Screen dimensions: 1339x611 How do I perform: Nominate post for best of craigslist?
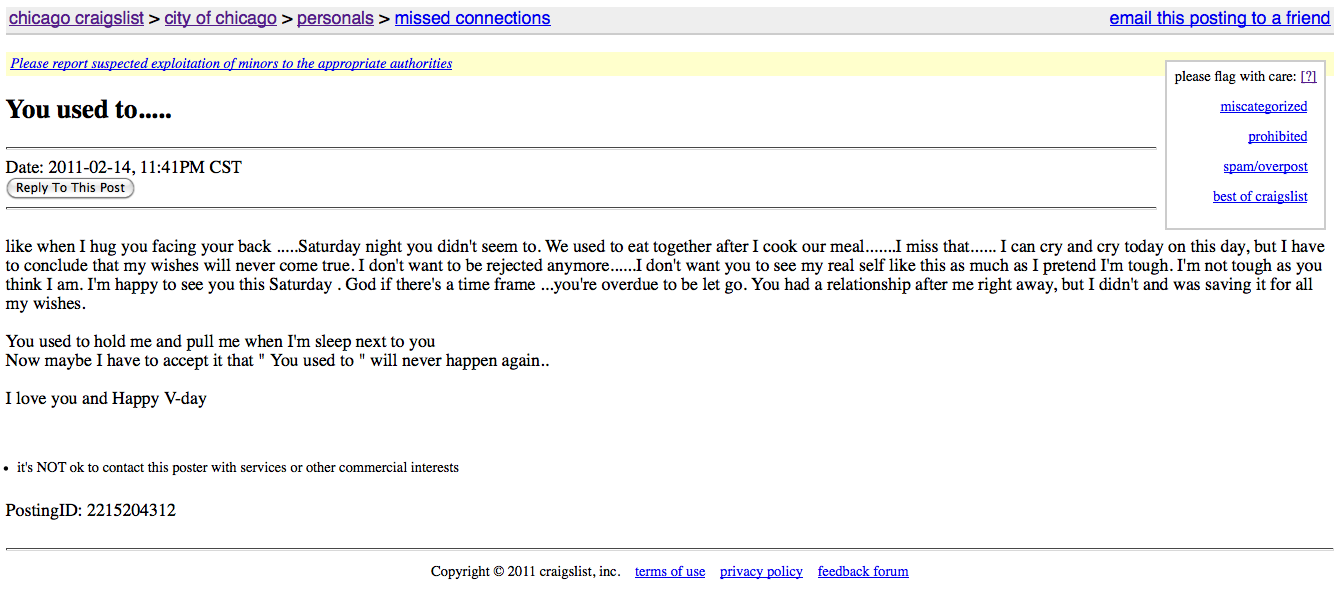(x=1260, y=196)
